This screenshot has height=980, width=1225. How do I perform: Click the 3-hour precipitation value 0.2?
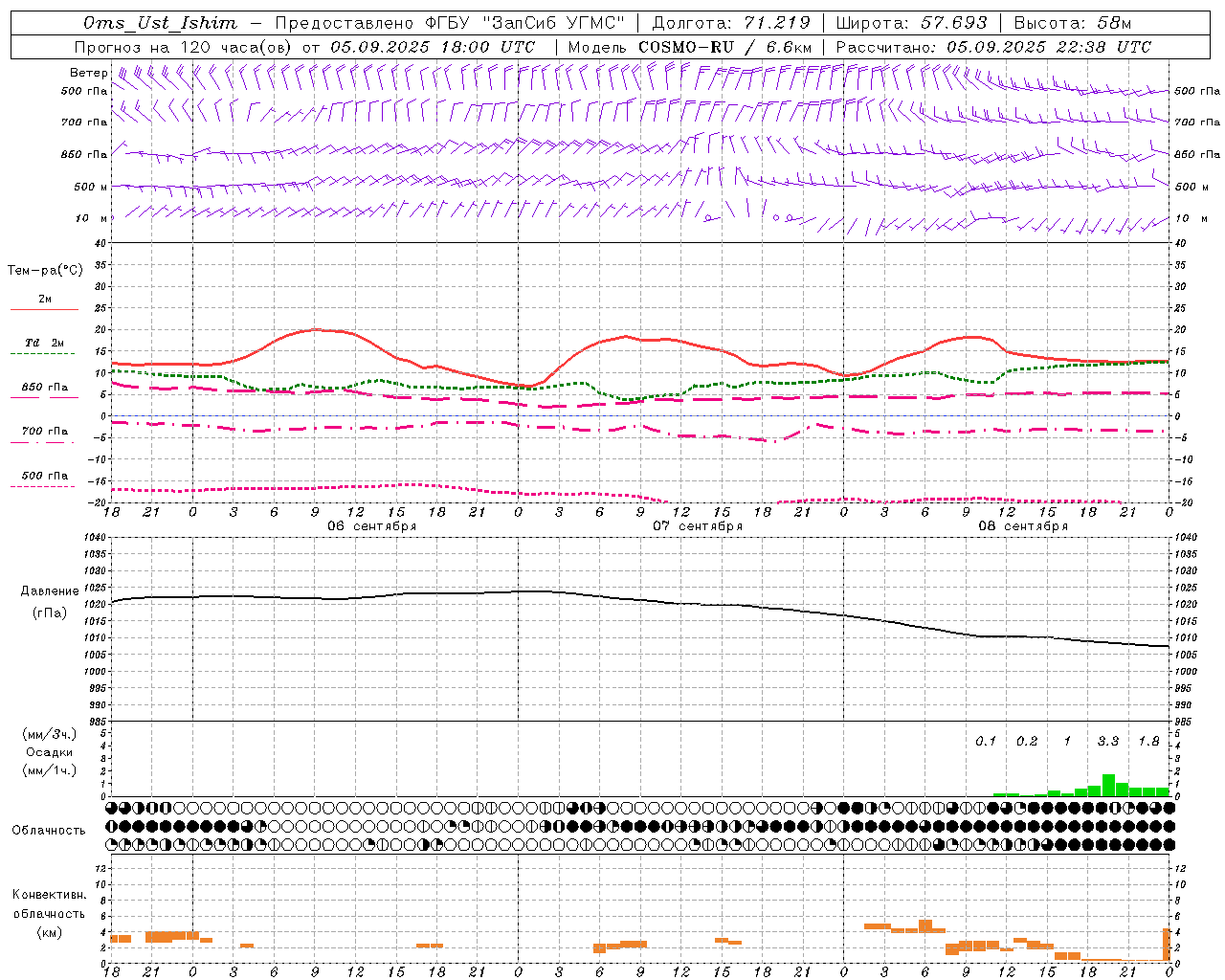1026,742
